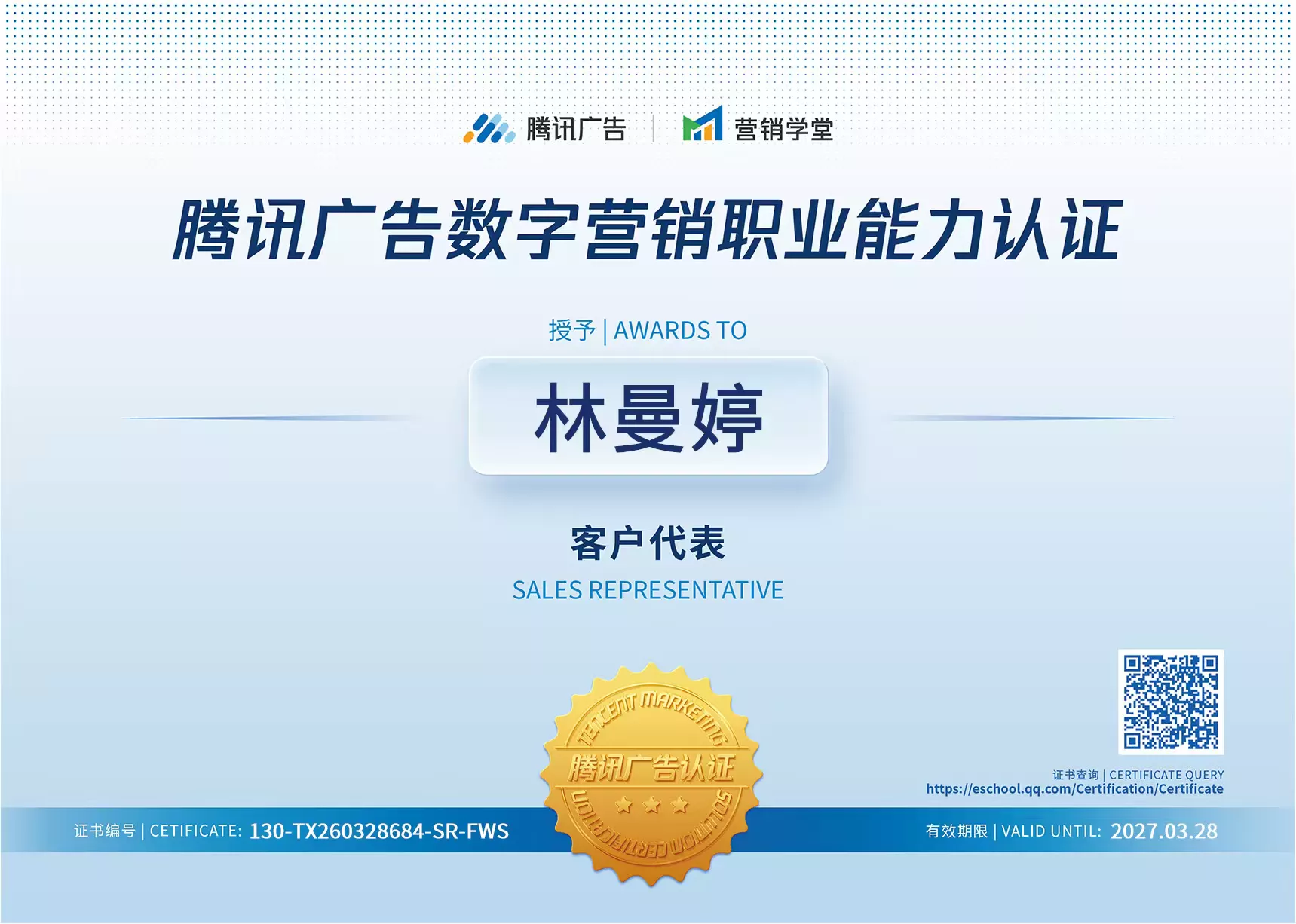Click the 客户代表 role title
Image resolution: width=1296 pixels, height=924 pixels.
[x=648, y=543]
